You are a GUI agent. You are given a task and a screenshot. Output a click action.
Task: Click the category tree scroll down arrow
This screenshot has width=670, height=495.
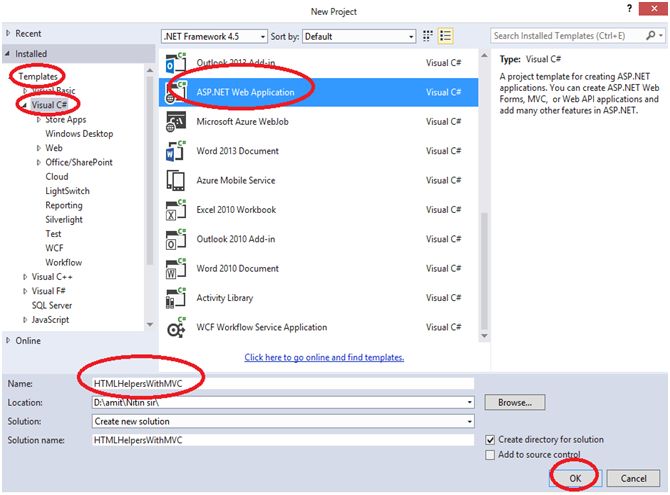coord(150,325)
